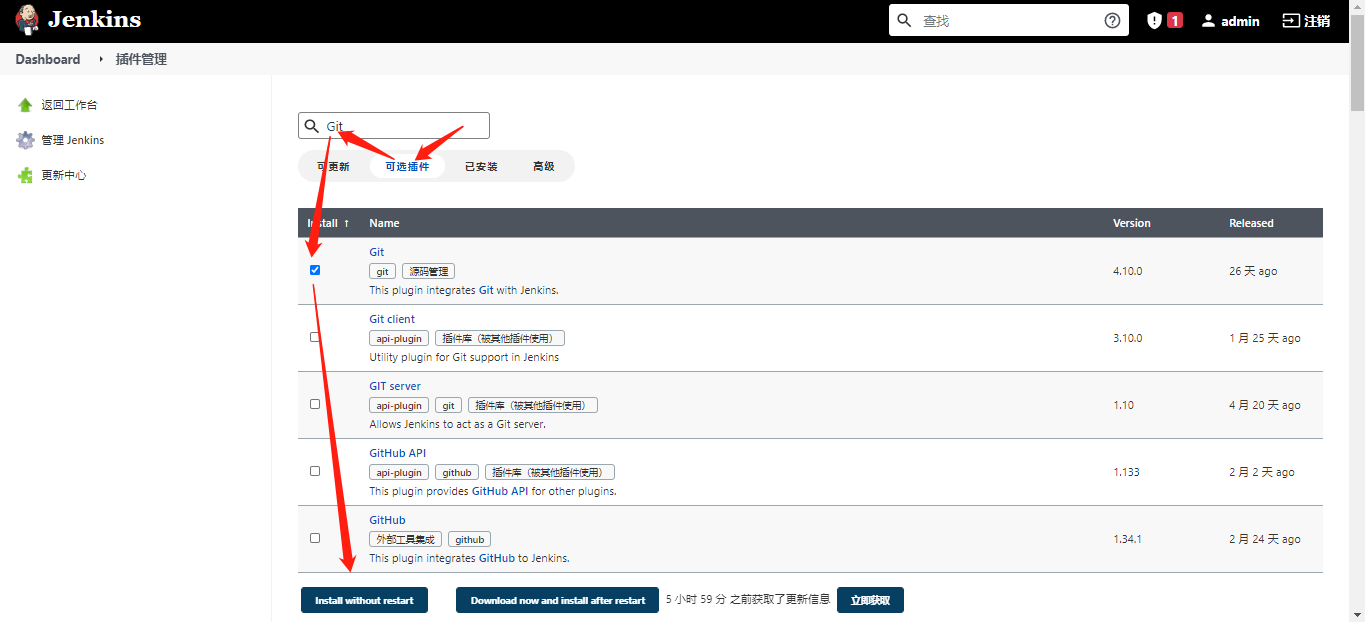This screenshot has height=622, width=1365.
Task: Open 更新中心 sidebar link
Action: (64, 175)
